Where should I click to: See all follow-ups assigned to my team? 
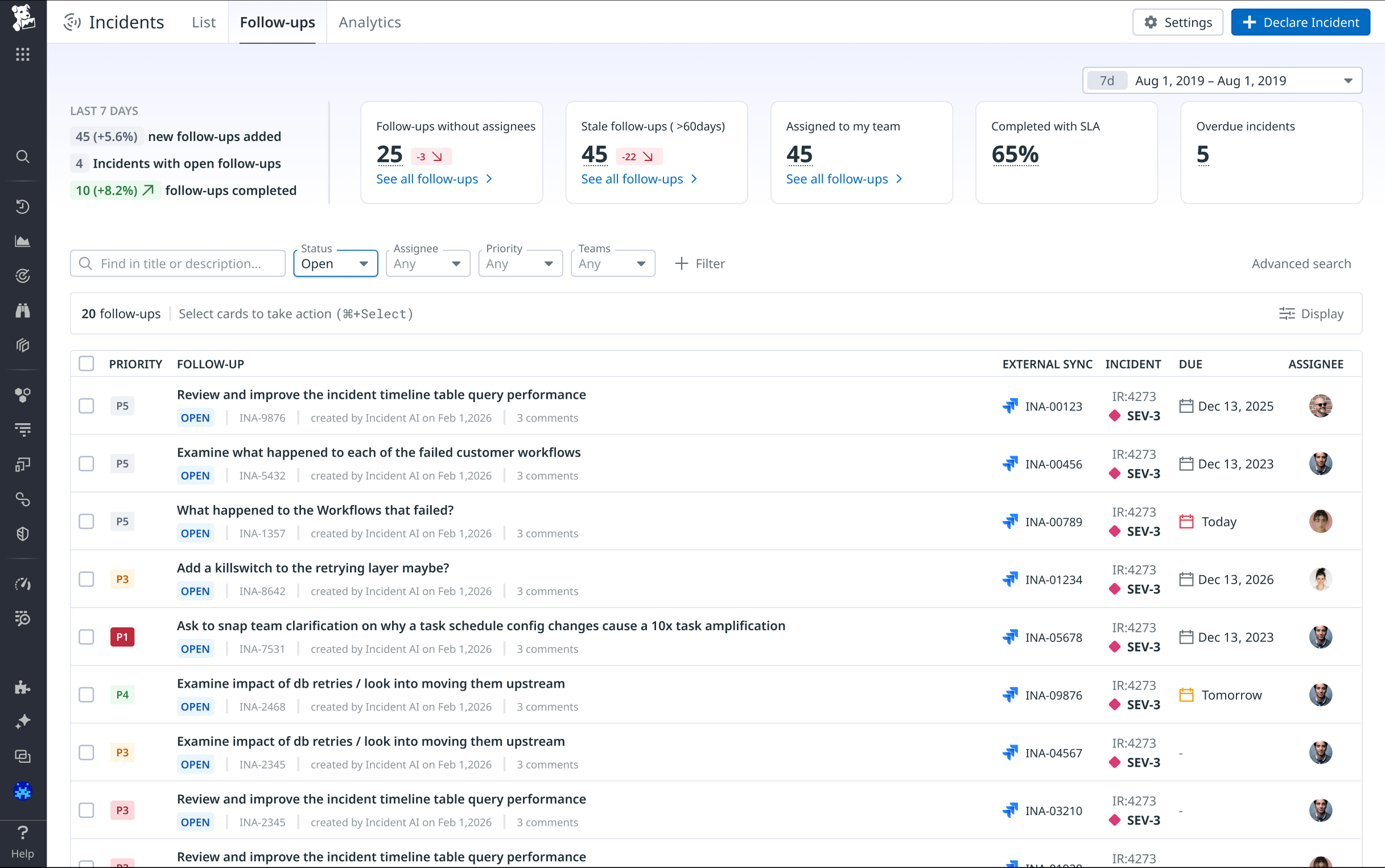pos(844,179)
